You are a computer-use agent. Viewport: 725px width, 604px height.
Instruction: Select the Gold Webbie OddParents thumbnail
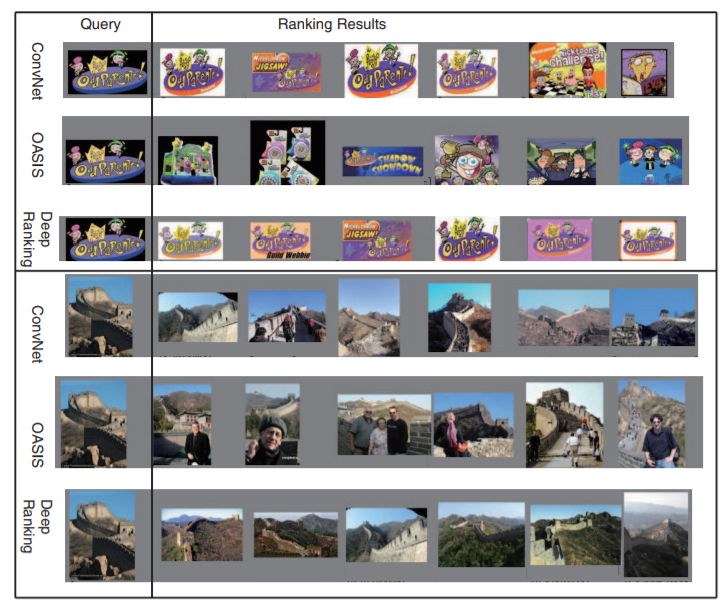(x=280, y=240)
